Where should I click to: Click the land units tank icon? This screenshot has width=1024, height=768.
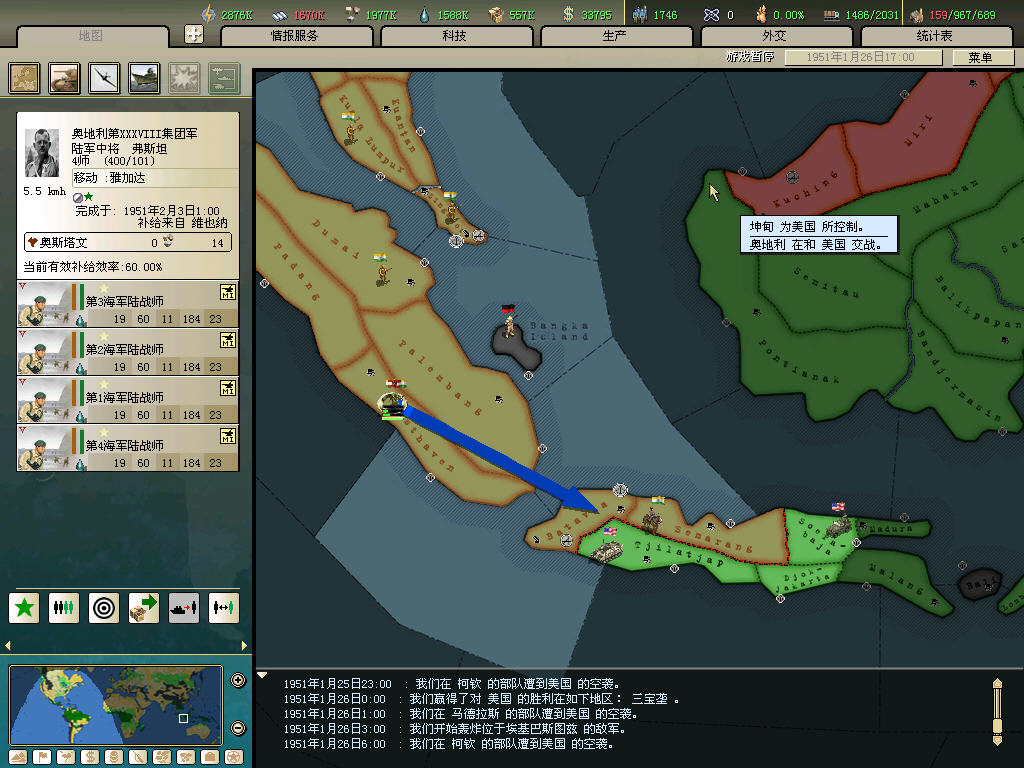tap(65, 78)
